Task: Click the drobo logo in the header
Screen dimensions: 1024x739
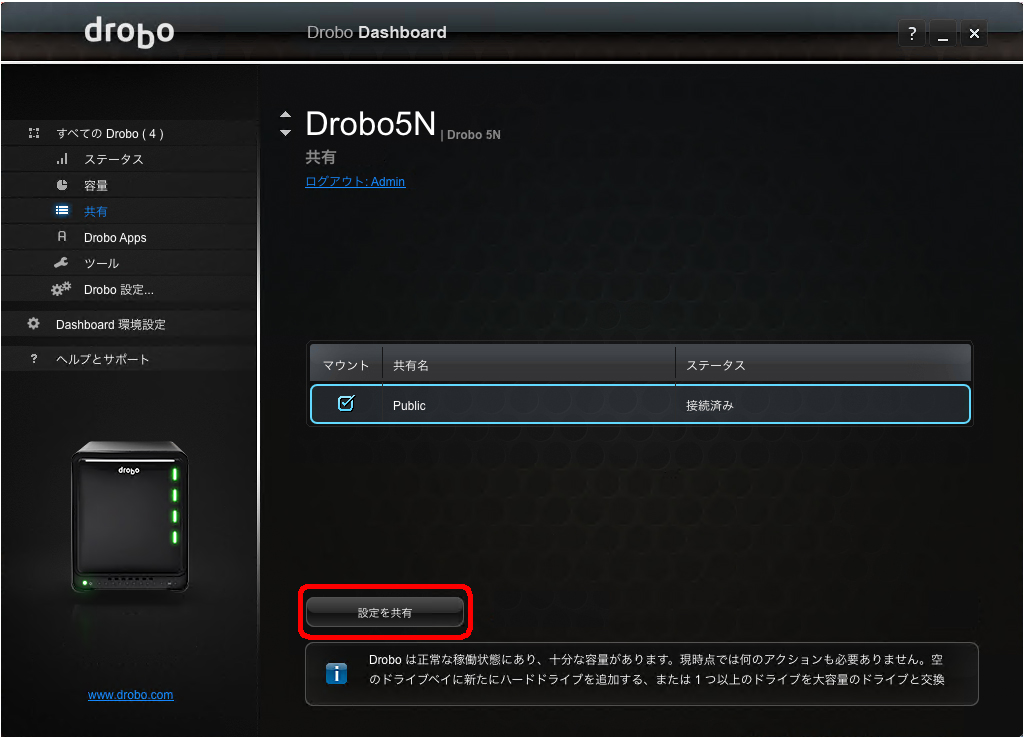Action: point(129,33)
